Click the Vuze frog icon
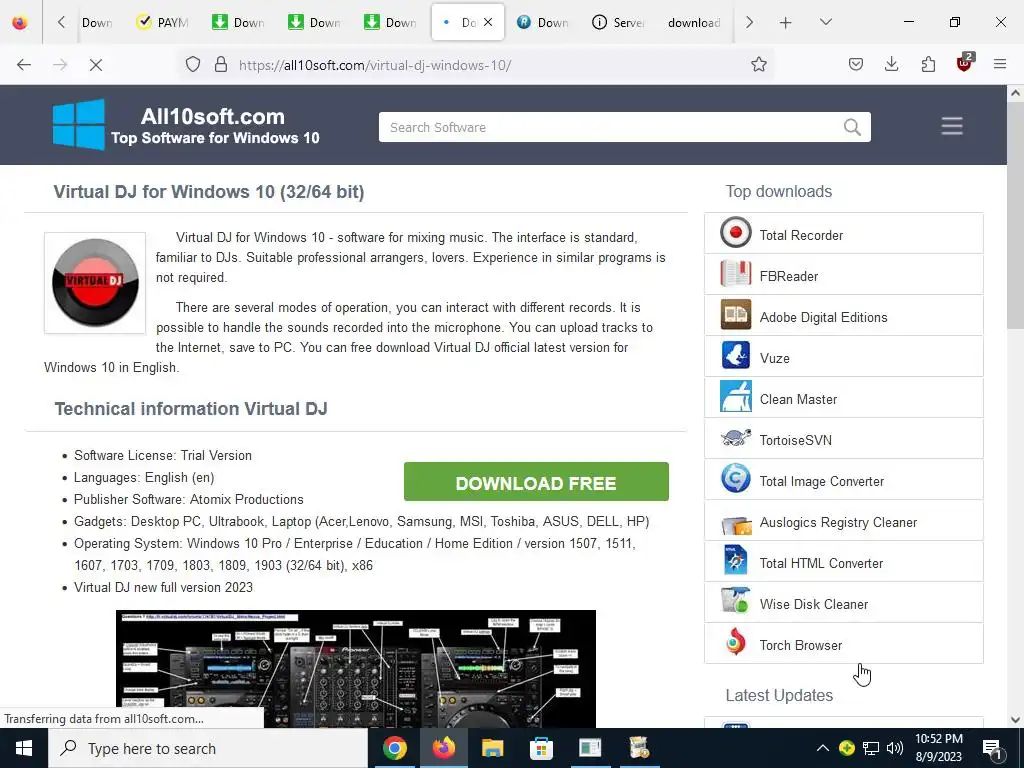 click(735, 357)
